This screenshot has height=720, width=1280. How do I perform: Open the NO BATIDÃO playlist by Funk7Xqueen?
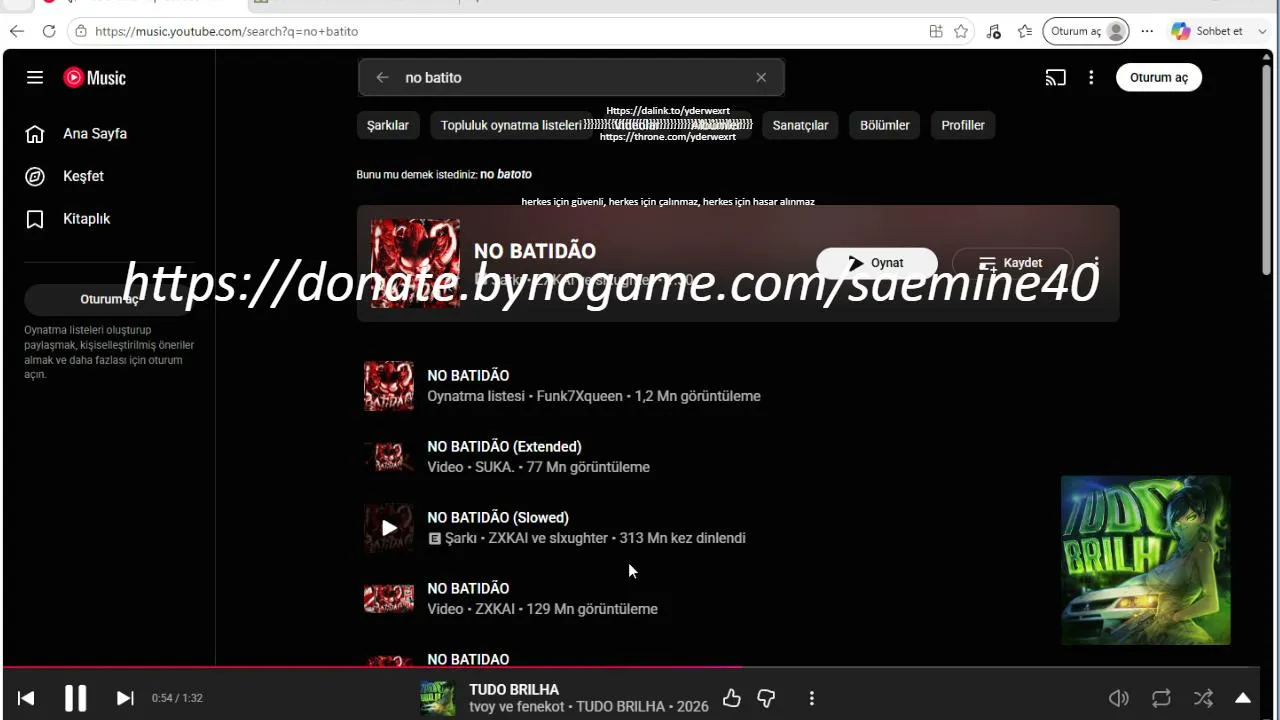pyautogui.click(x=468, y=375)
